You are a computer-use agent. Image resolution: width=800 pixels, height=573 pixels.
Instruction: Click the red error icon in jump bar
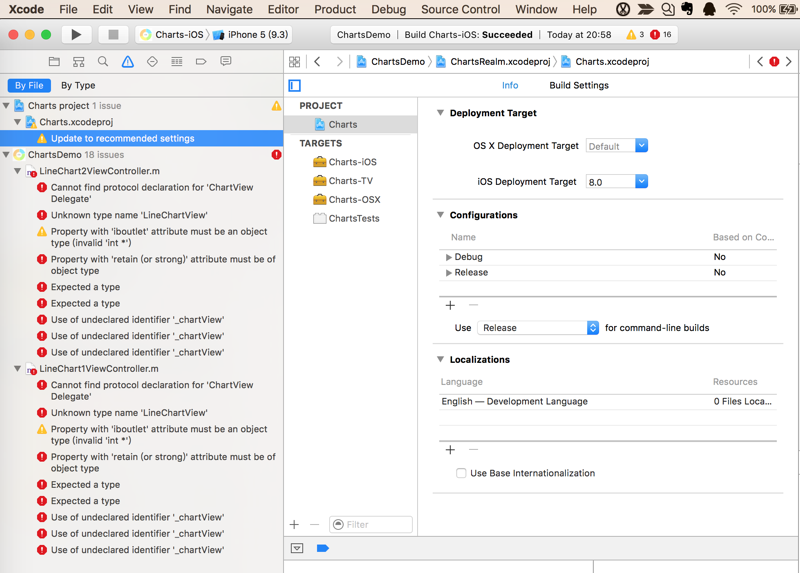click(x=774, y=62)
